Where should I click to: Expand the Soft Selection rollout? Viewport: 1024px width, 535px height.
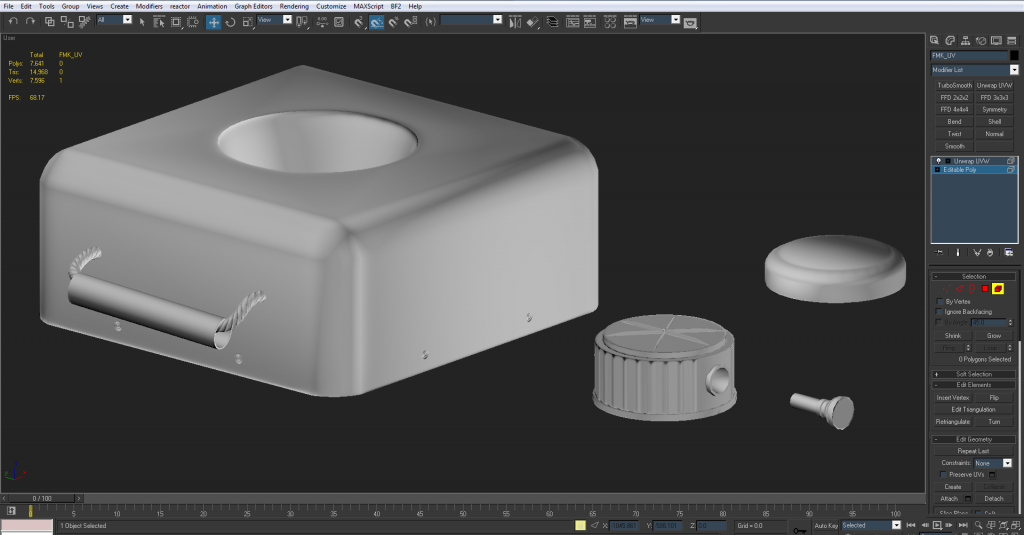point(973,374)
